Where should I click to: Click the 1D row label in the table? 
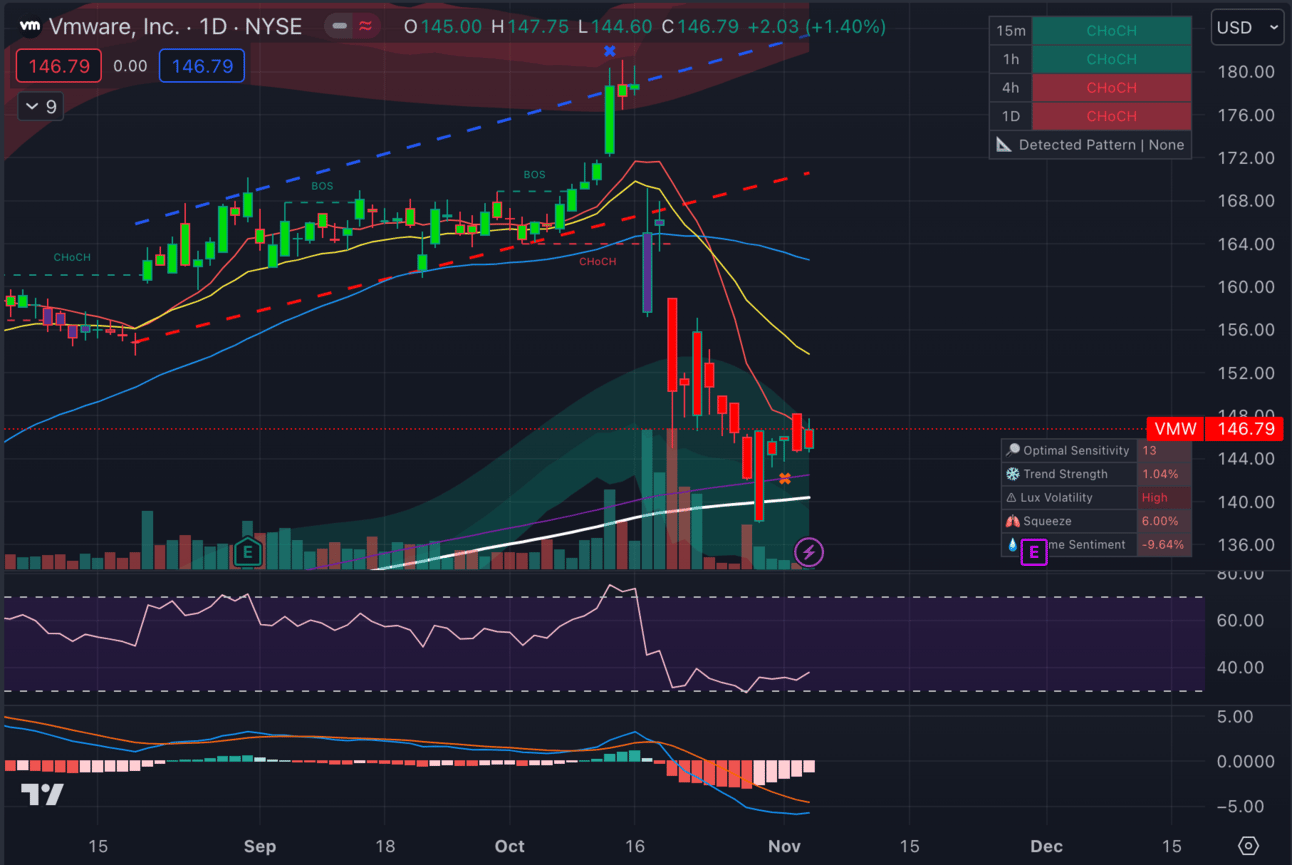(x=1011, y=116)
